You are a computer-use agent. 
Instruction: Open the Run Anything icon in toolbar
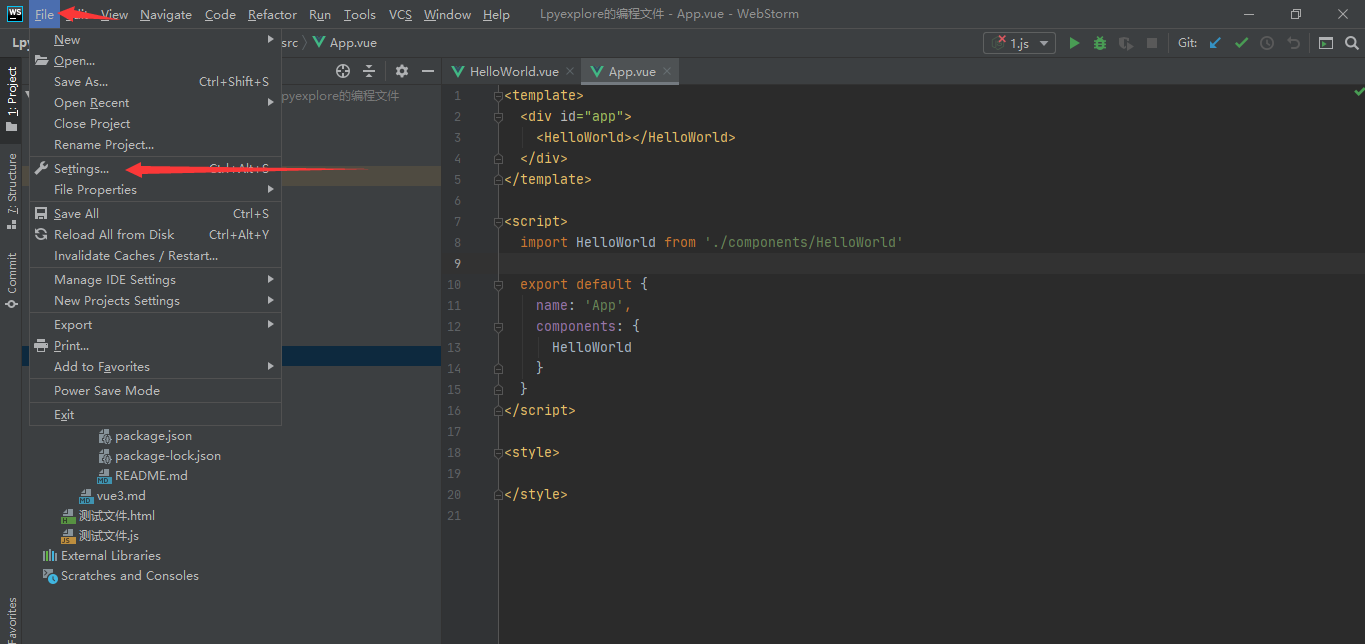[x=1326, y=43]
